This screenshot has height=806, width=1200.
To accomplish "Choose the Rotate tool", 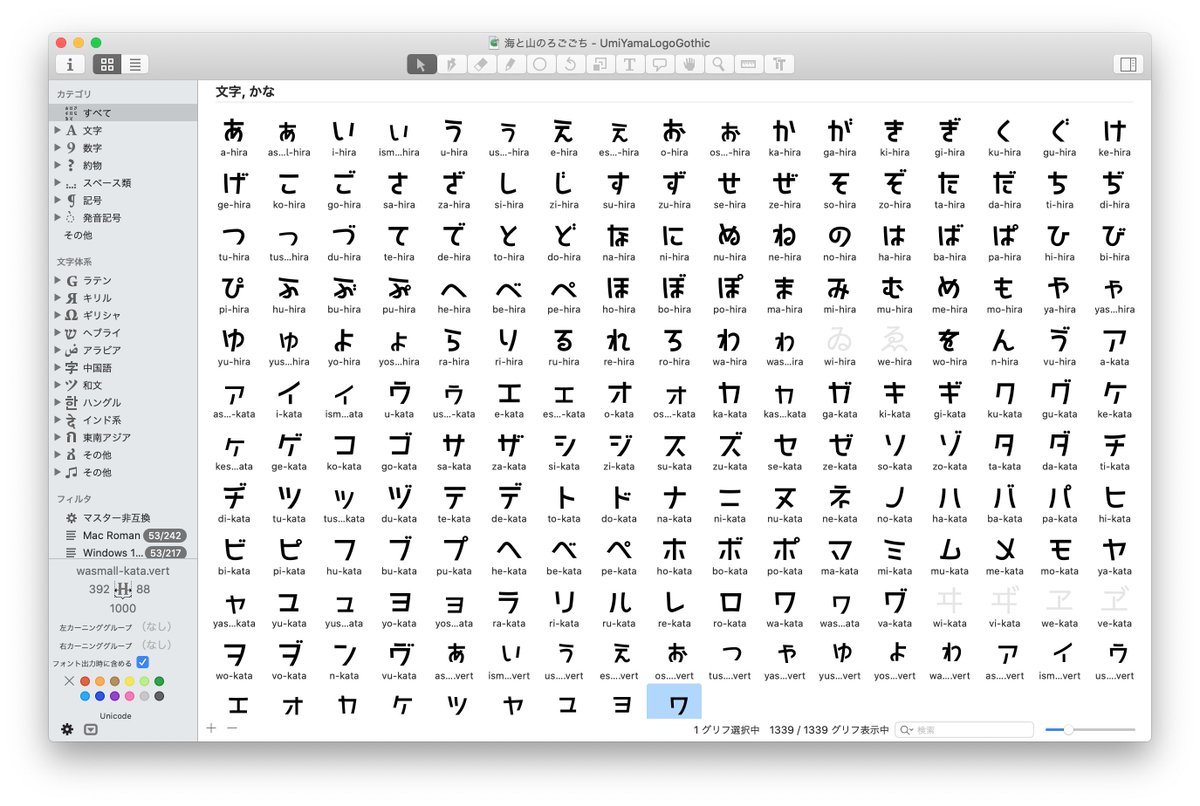I will point(569,64).
